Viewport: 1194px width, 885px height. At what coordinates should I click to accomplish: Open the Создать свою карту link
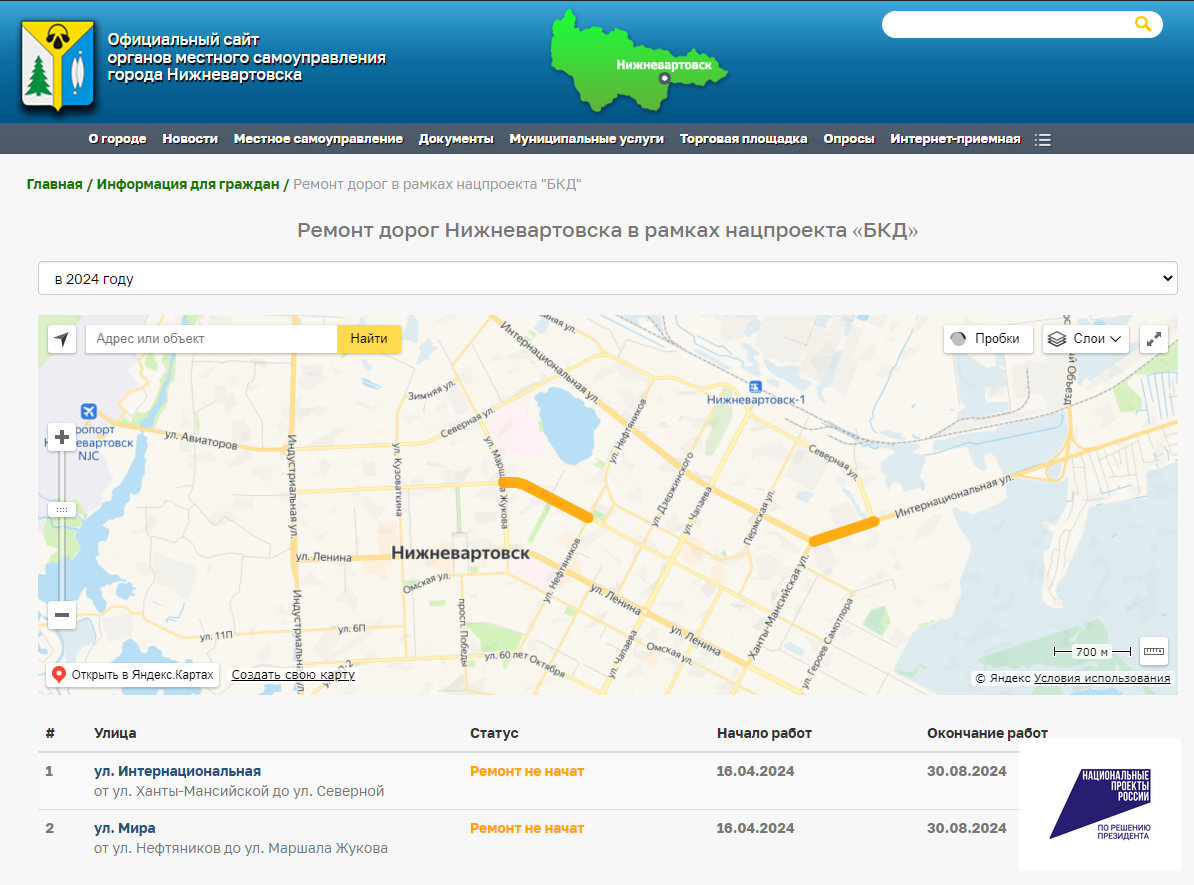click(x=293, y=675)
